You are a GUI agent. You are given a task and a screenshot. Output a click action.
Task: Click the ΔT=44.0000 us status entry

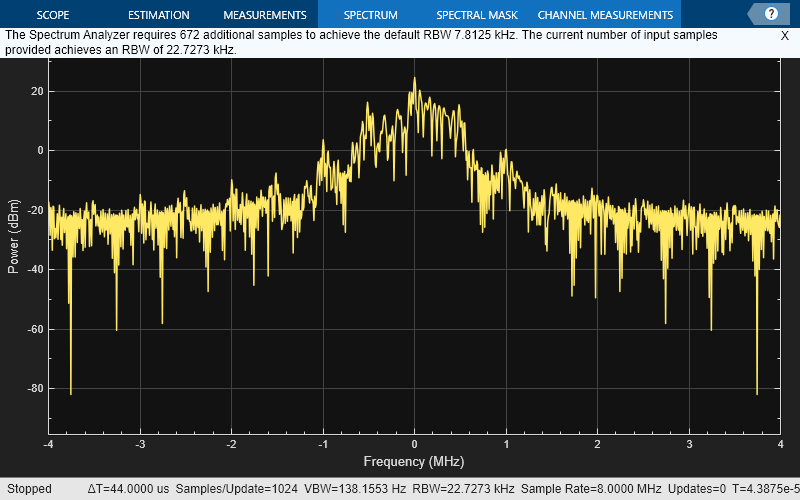[x=128, y=489]
